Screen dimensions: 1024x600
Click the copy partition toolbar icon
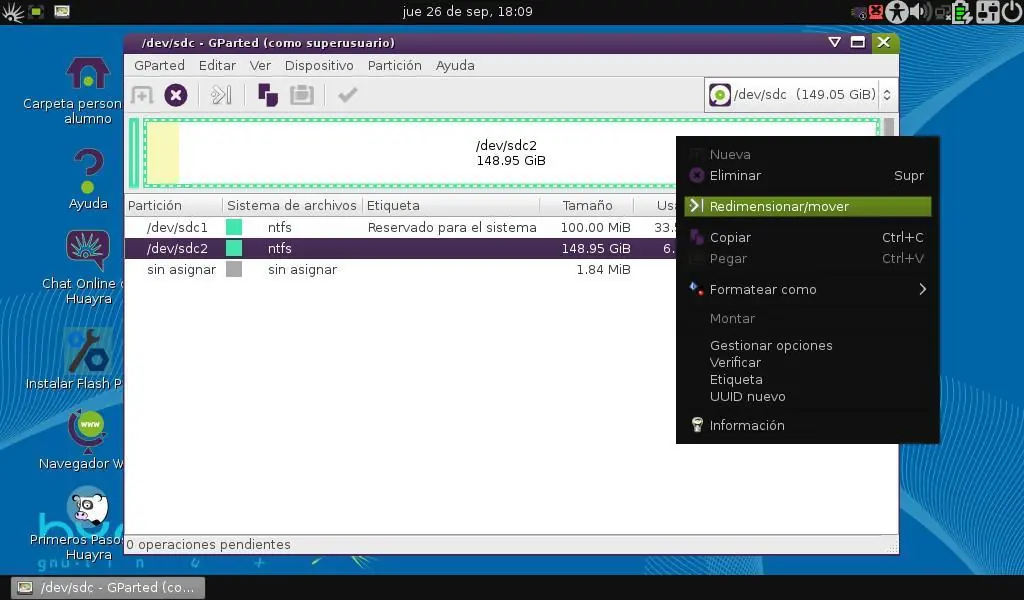click(x=268, y=95)
